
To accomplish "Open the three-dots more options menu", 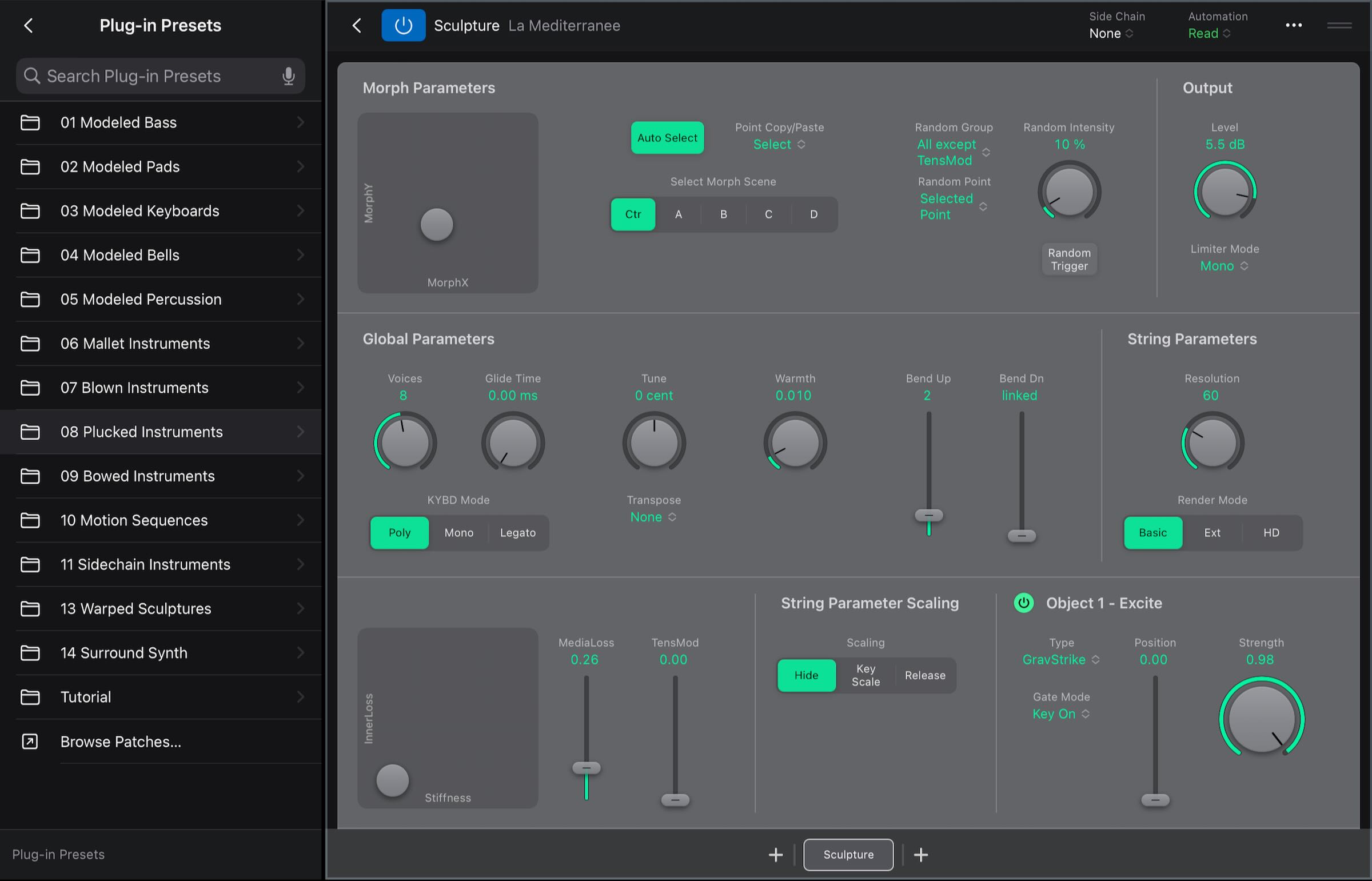I will [x=1293, y=25].
